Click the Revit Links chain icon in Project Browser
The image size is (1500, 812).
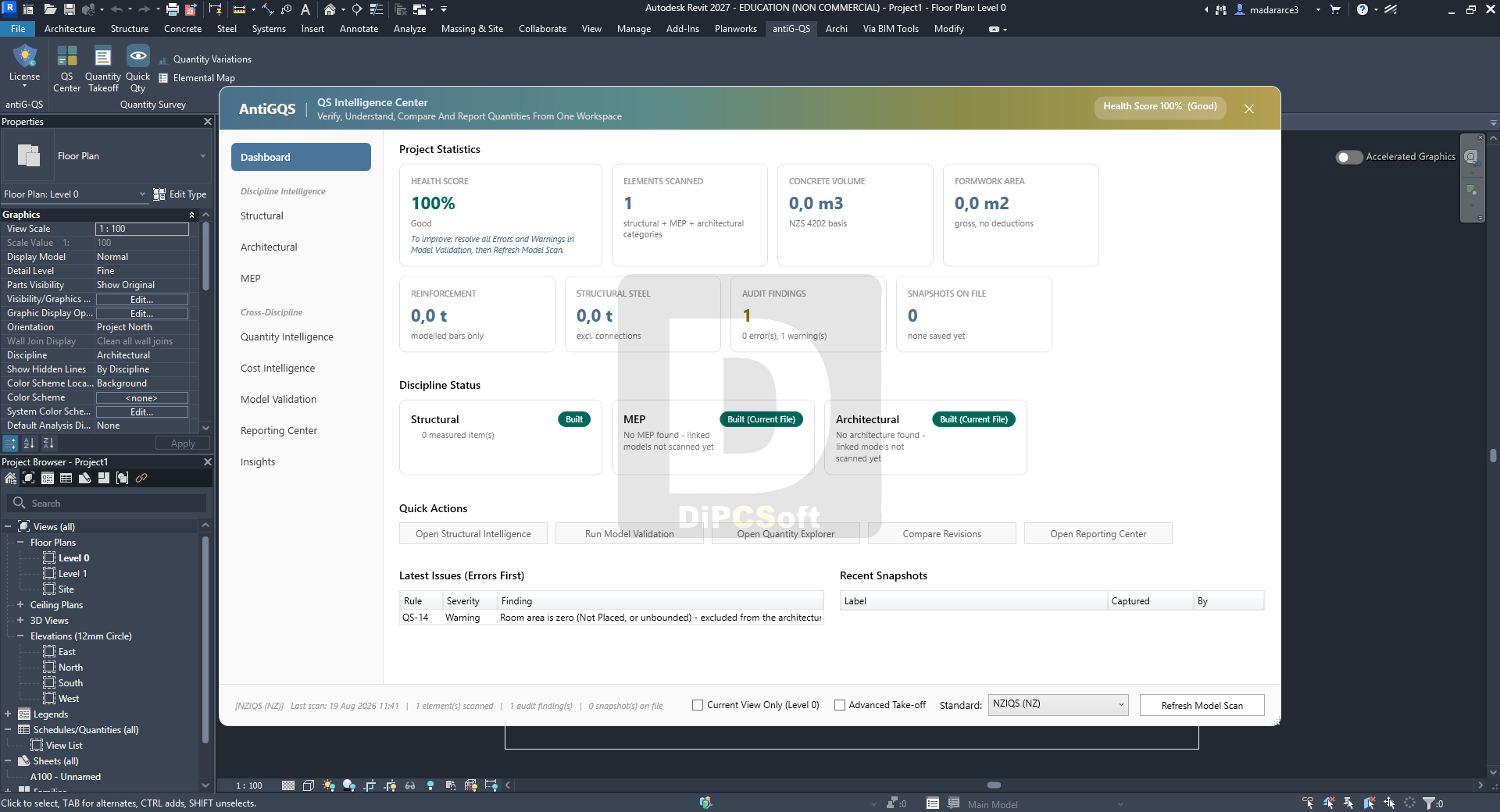pyautogui.click(x=141, y=478)
